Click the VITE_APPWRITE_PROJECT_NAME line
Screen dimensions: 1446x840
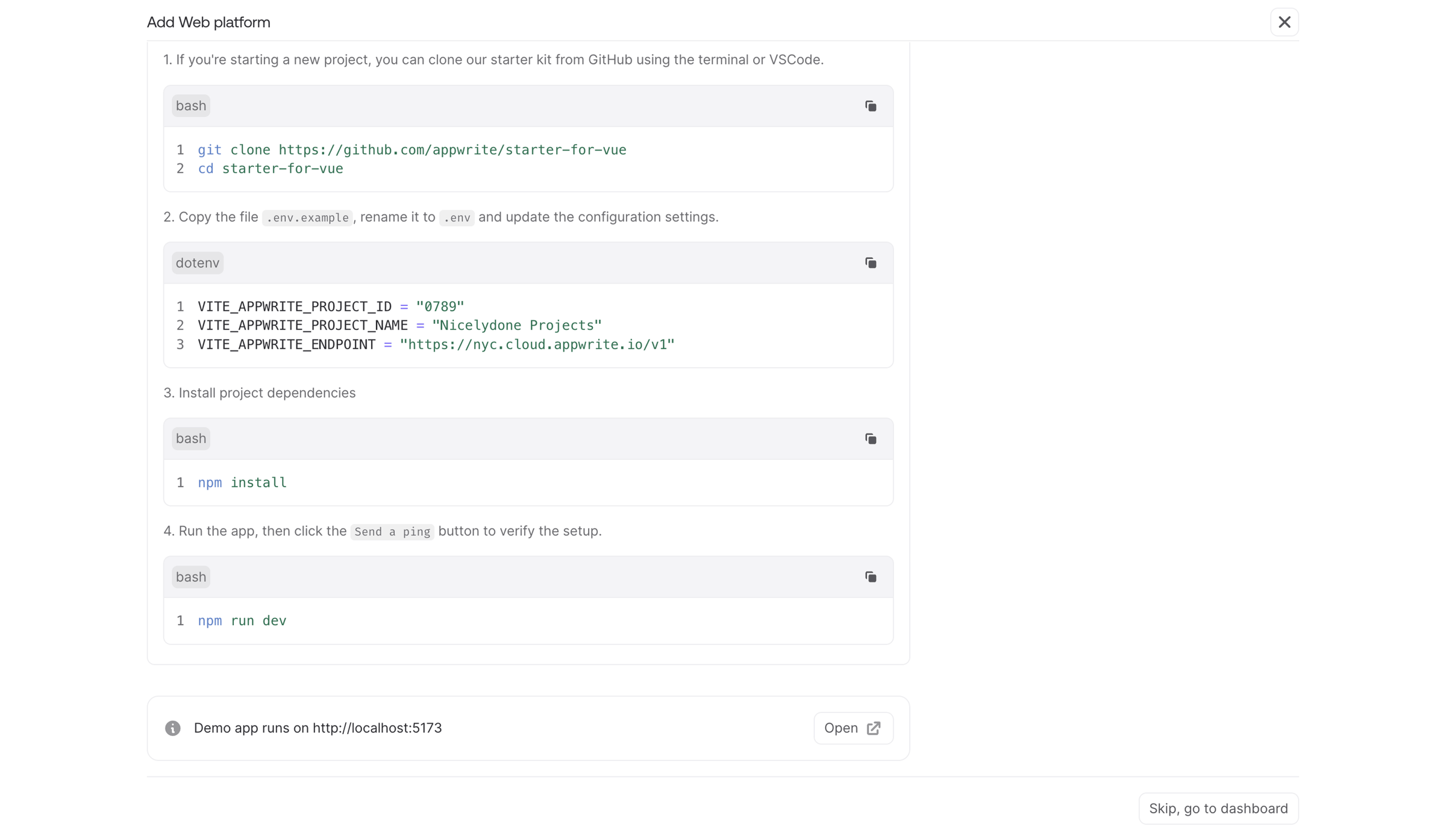[399, 325]
